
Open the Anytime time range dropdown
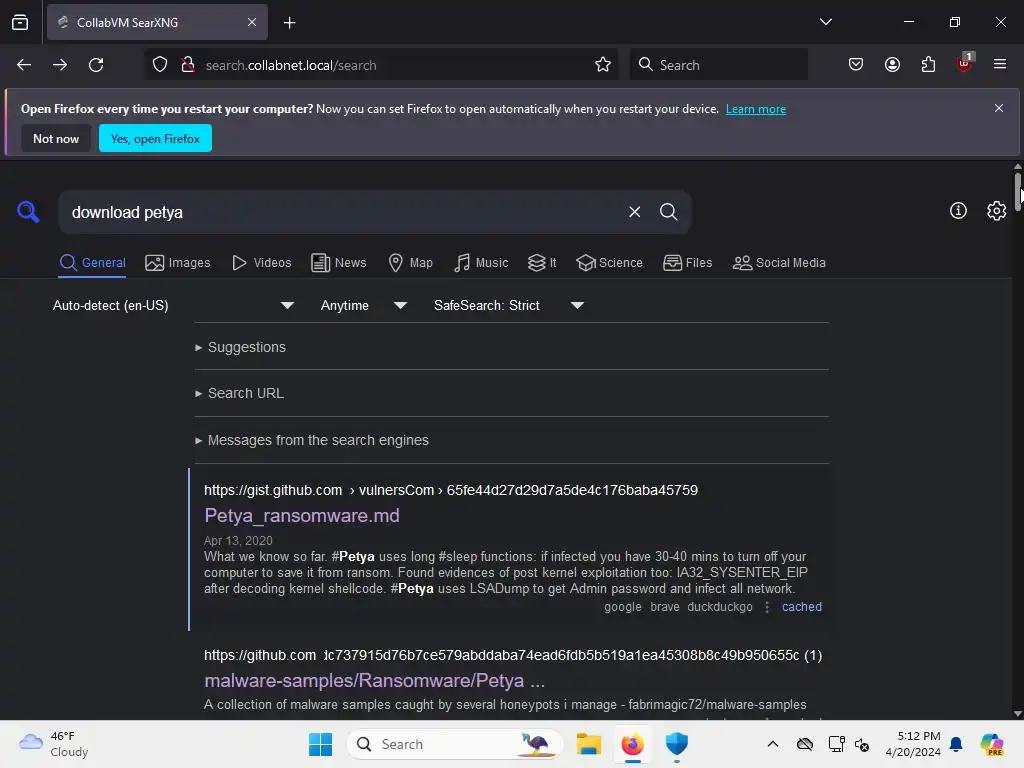[364, 306]
